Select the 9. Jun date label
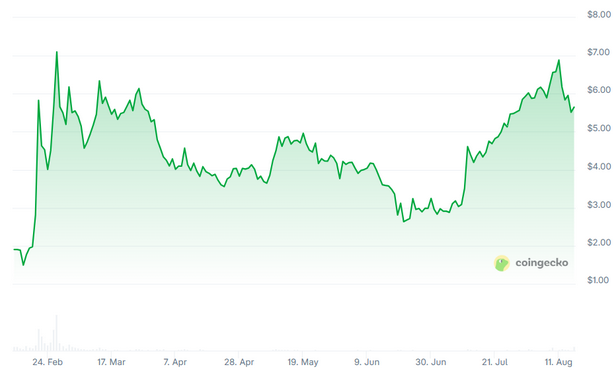 click(x=367, y=362)
